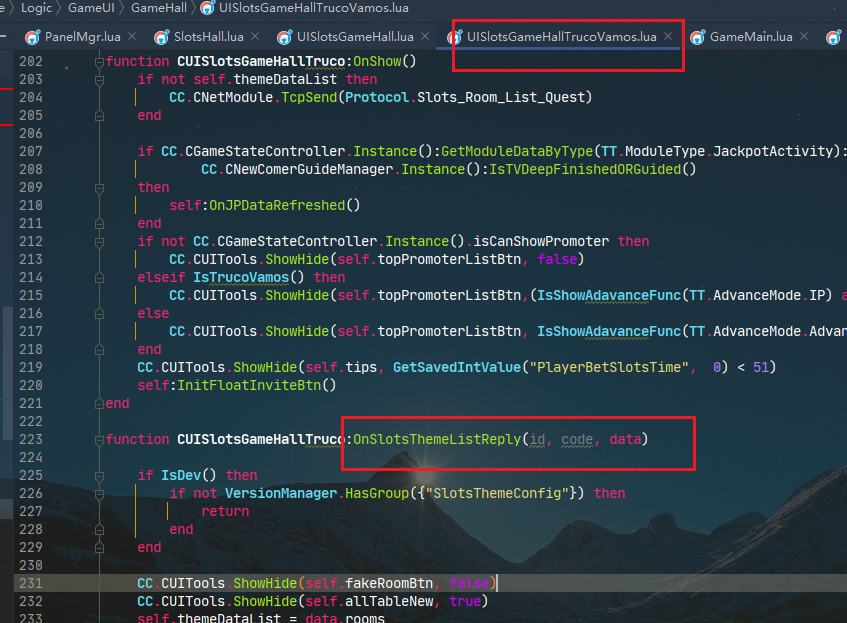Viewport: 847px width, 623px height.
Task: Click the Lua file icon on SlotsHall.lua tab
Action: tap(161, 37)
